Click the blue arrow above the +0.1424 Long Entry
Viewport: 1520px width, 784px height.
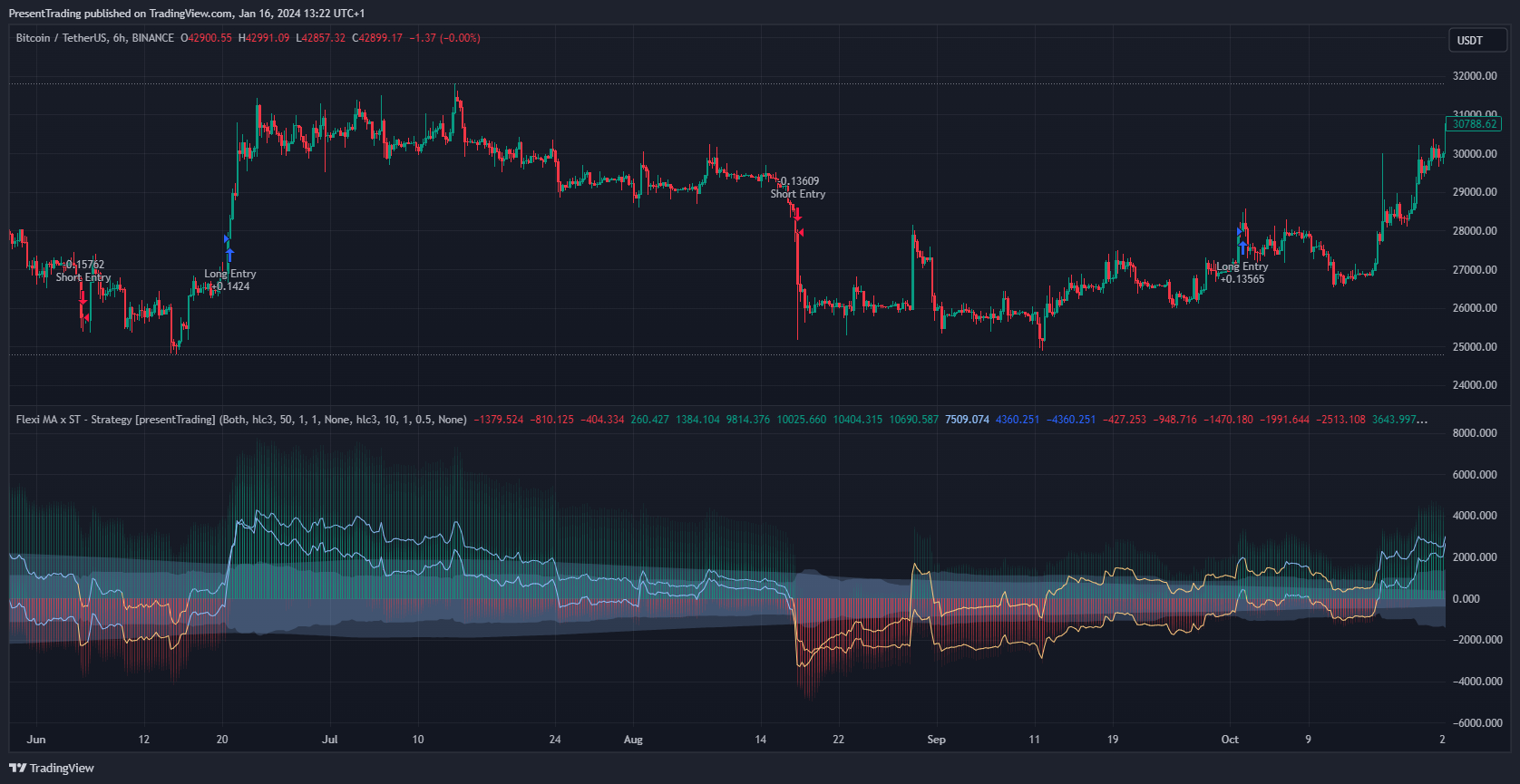[x=229, y=255]
